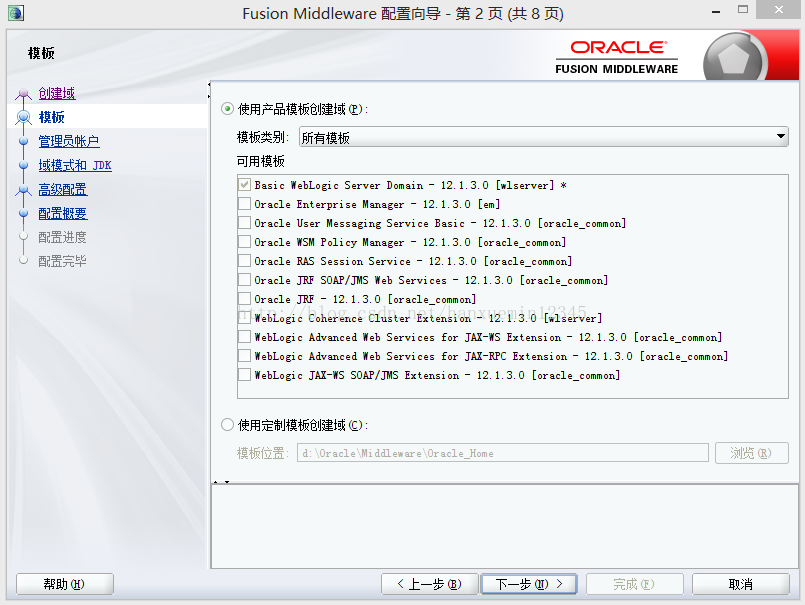This screenshot has height=605, width=805.
Task: Click the 浏览(R) browse button
Action: click(x=752, y=453)
